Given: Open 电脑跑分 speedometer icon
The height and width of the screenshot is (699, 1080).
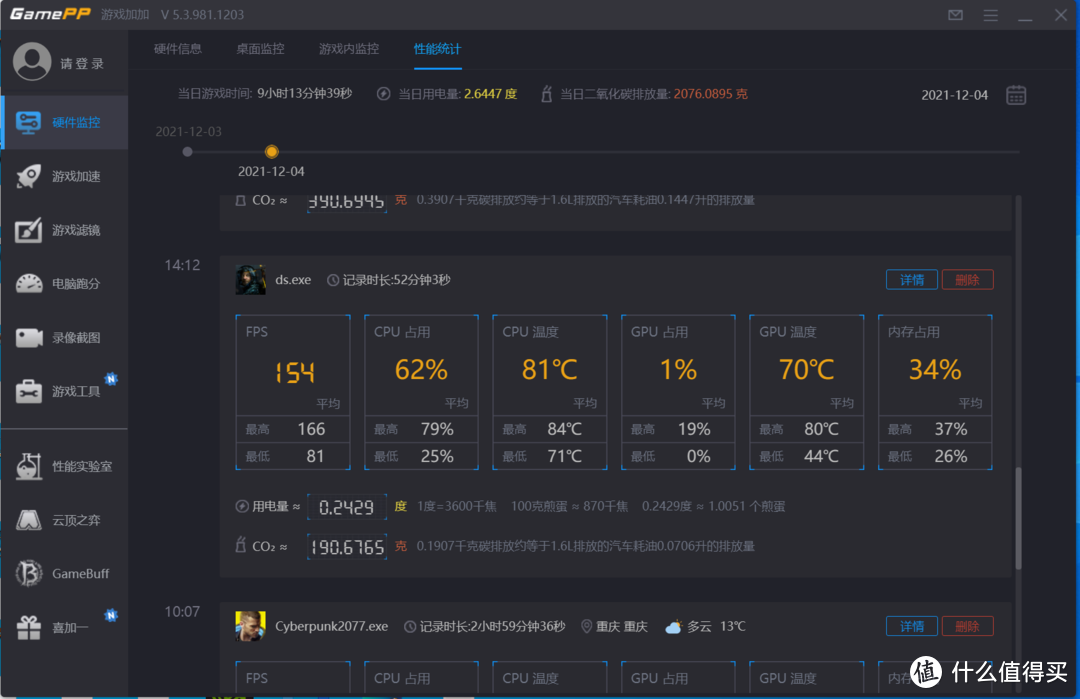Looking at the screenshot, I should (29, 284).
